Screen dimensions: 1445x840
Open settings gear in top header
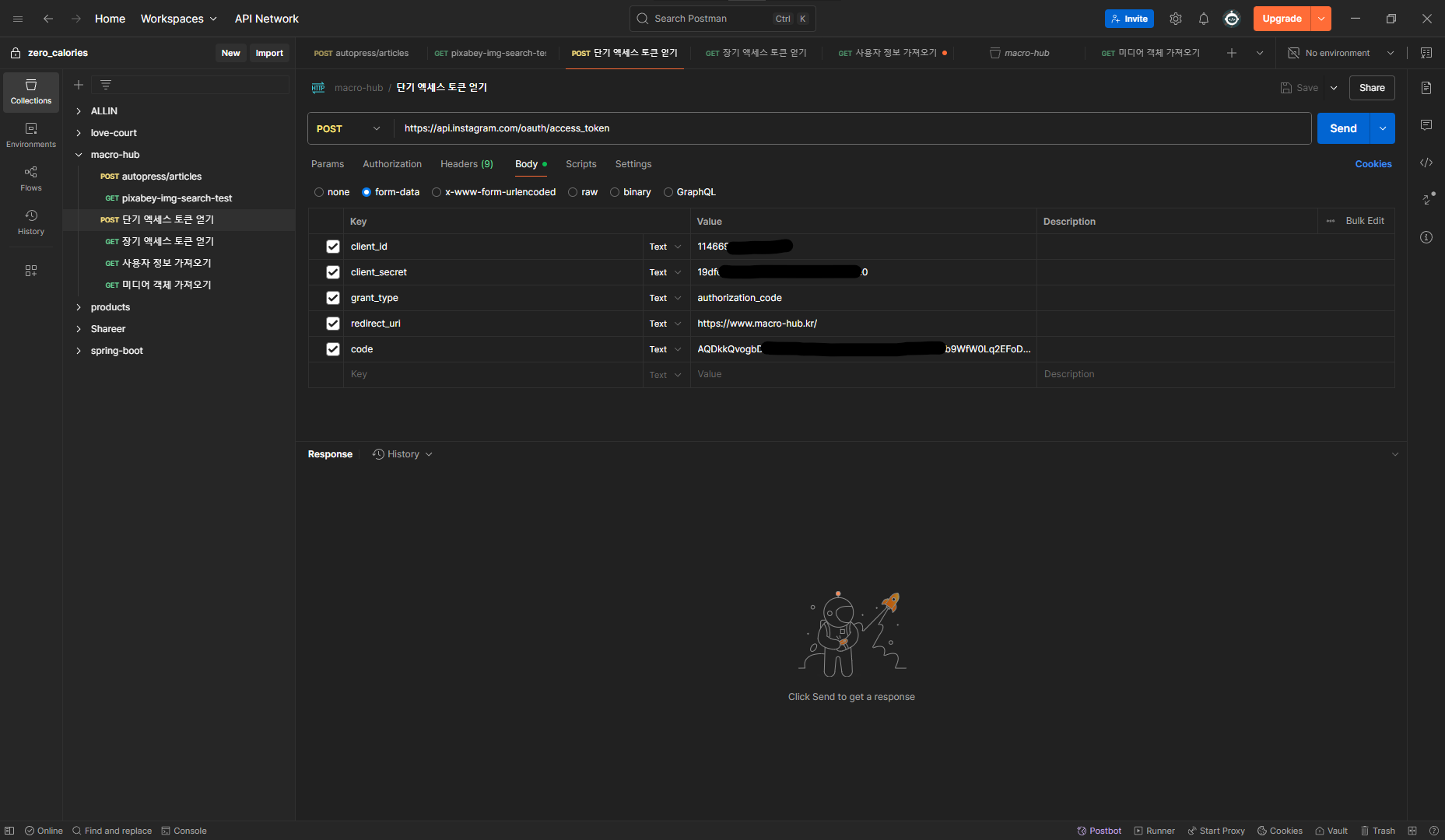click(x=1176, y=19)
